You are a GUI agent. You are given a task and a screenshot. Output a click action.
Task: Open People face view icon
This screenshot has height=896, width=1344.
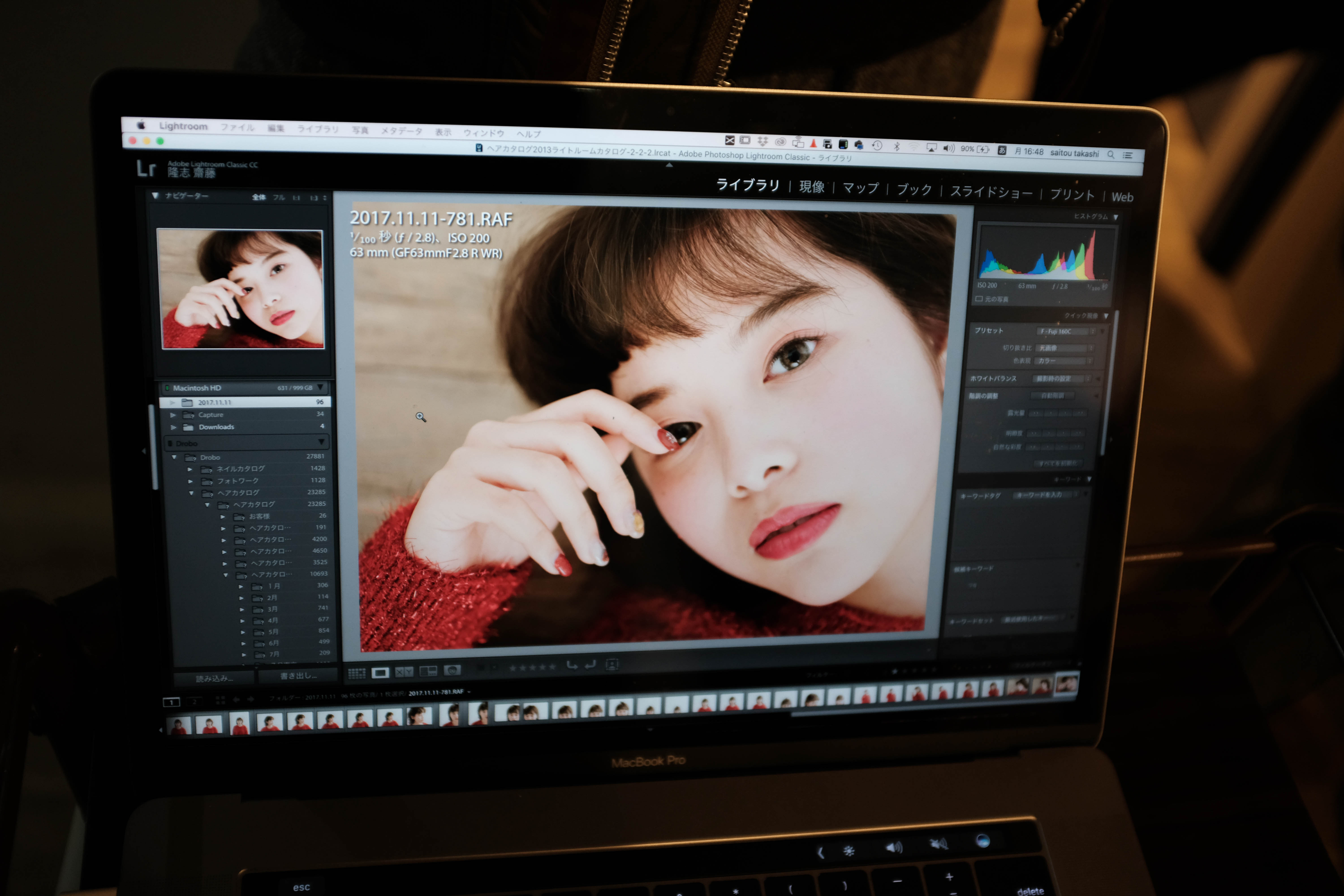tap(452, 670)
